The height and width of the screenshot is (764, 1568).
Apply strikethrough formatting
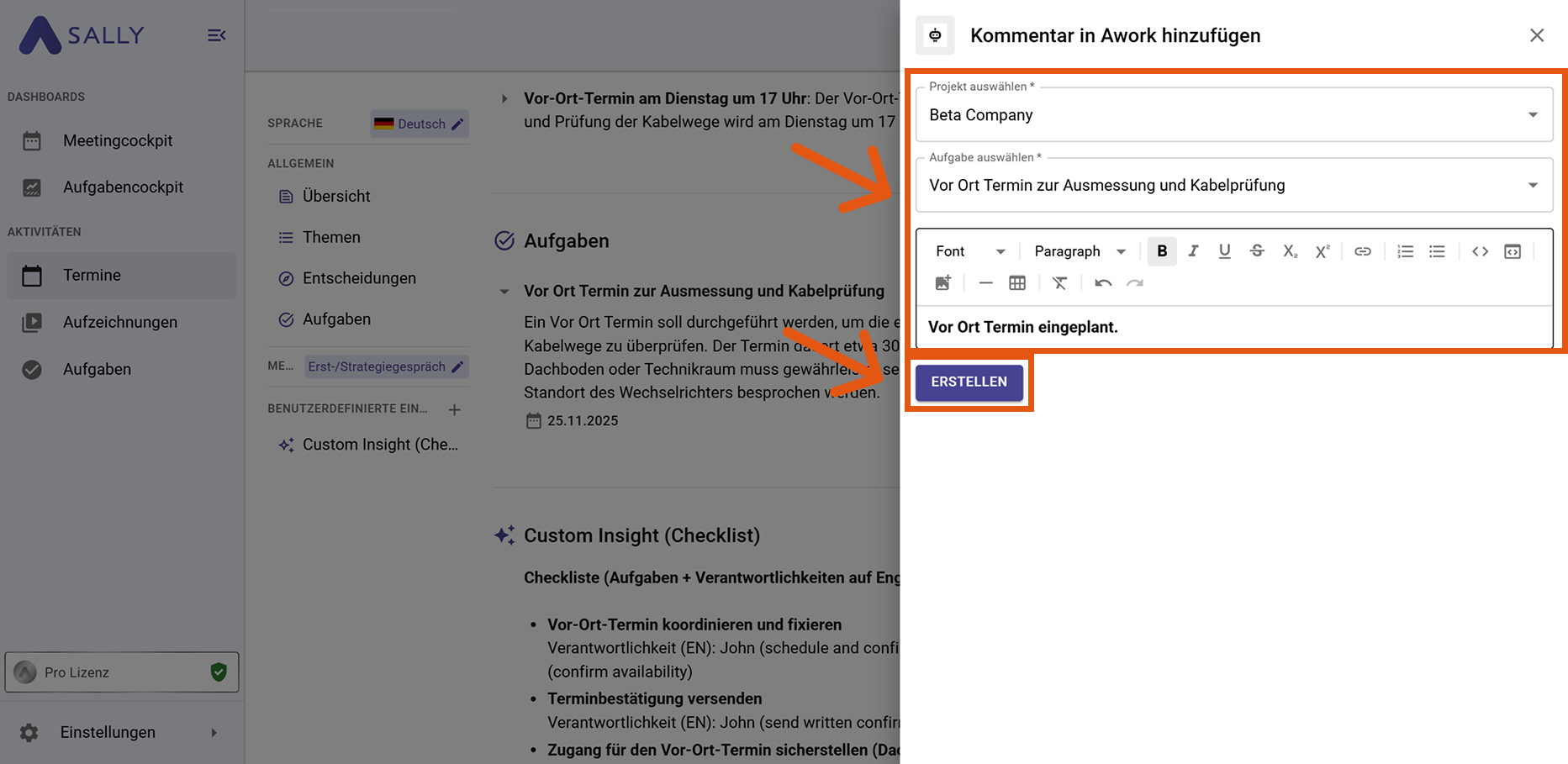click(1257, 251)
